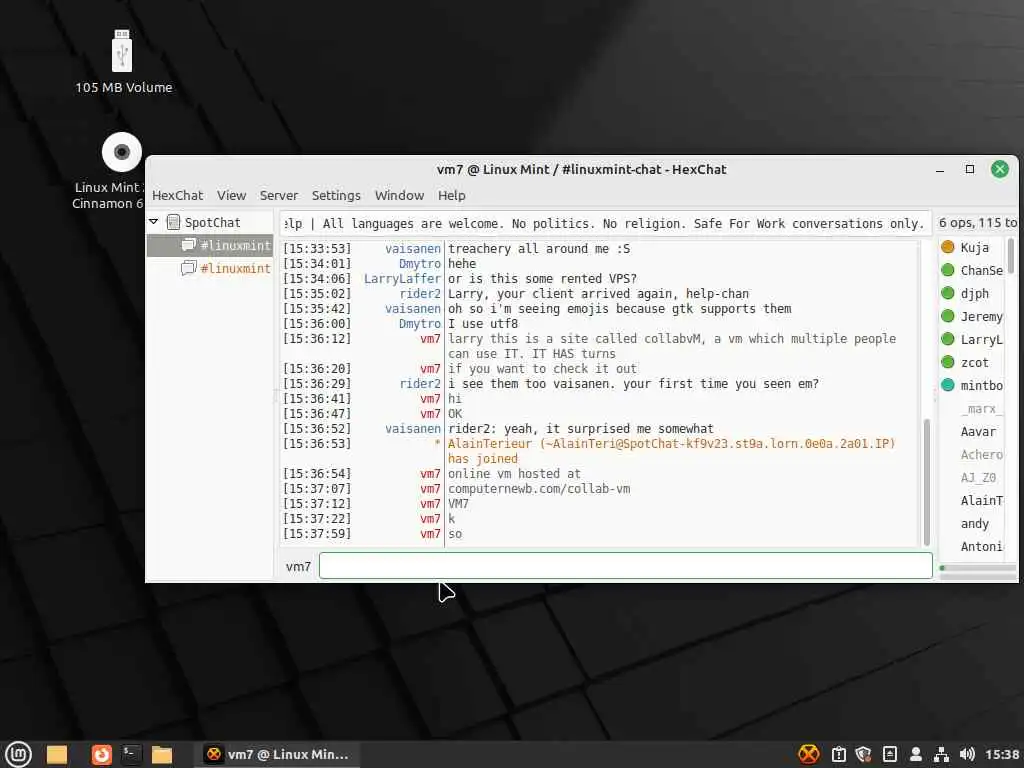This screenshot has width=1024, height=768.
Task: Open the notification info tray icon
Action: tap(839, 754)
